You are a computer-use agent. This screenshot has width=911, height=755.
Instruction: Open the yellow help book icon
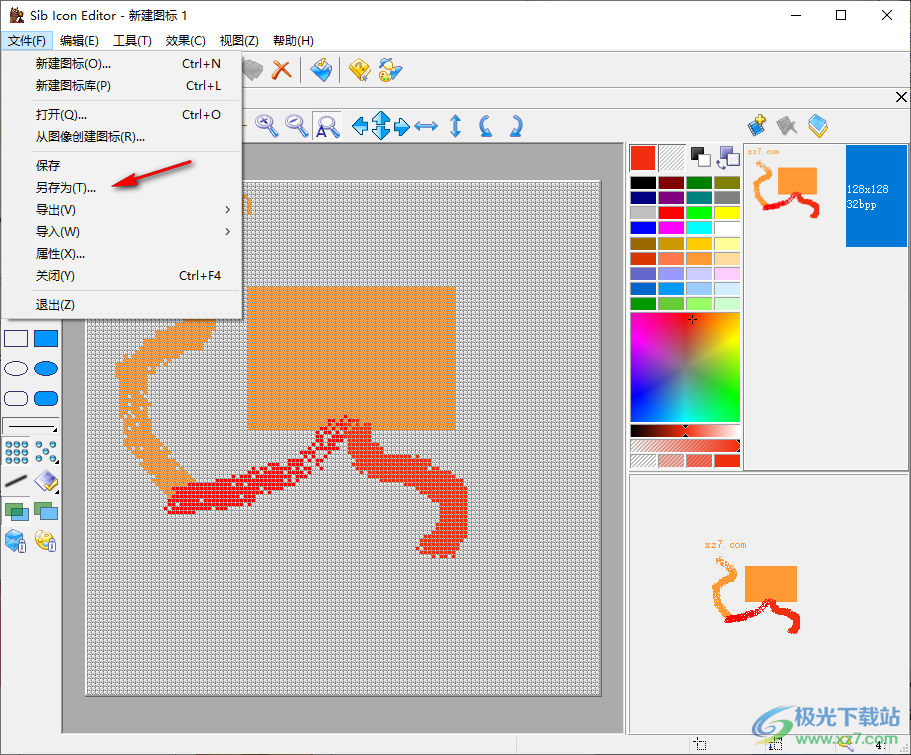point(360,70)
